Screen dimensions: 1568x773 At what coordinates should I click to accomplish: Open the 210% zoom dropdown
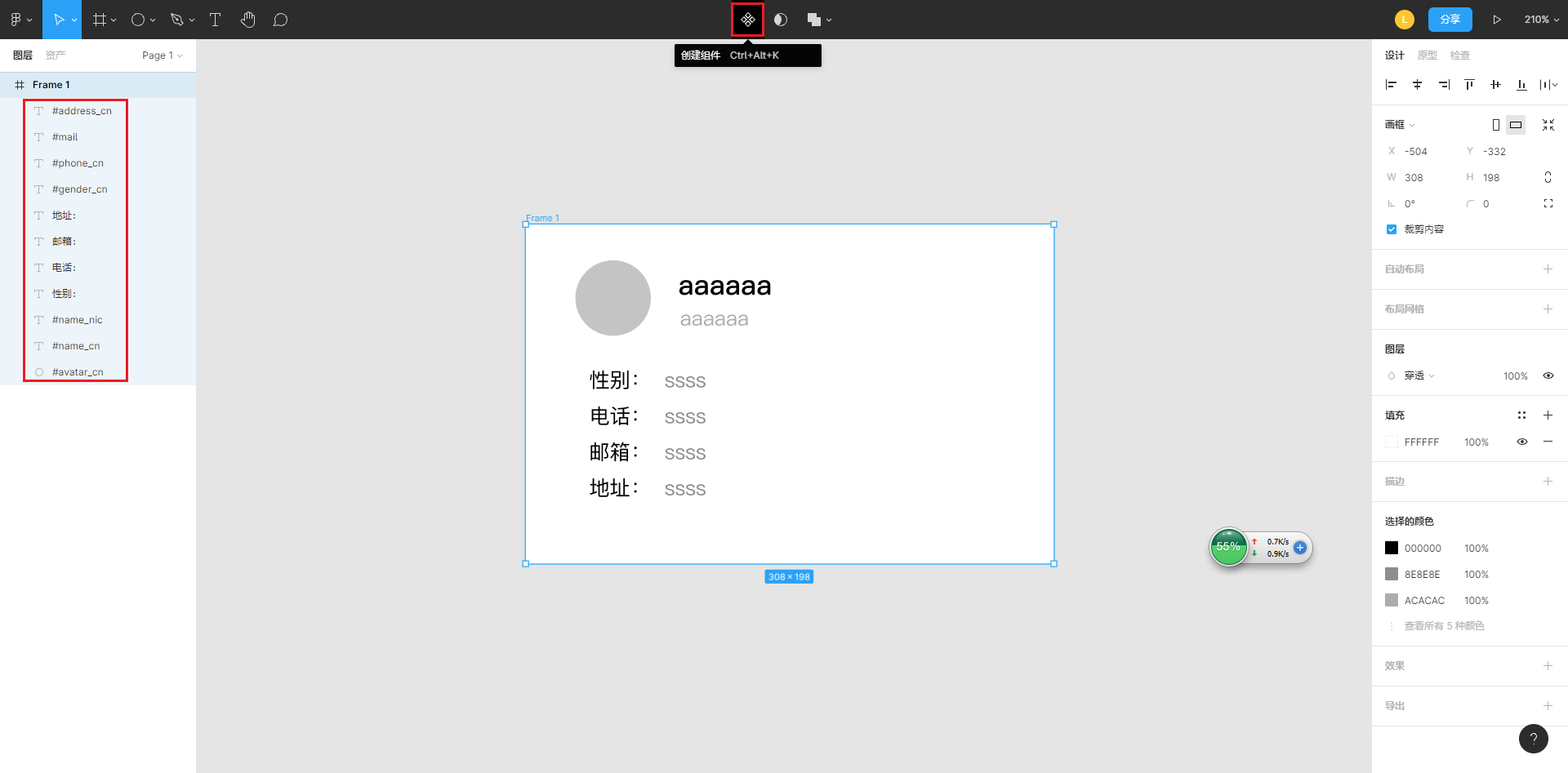(1542, 20)
